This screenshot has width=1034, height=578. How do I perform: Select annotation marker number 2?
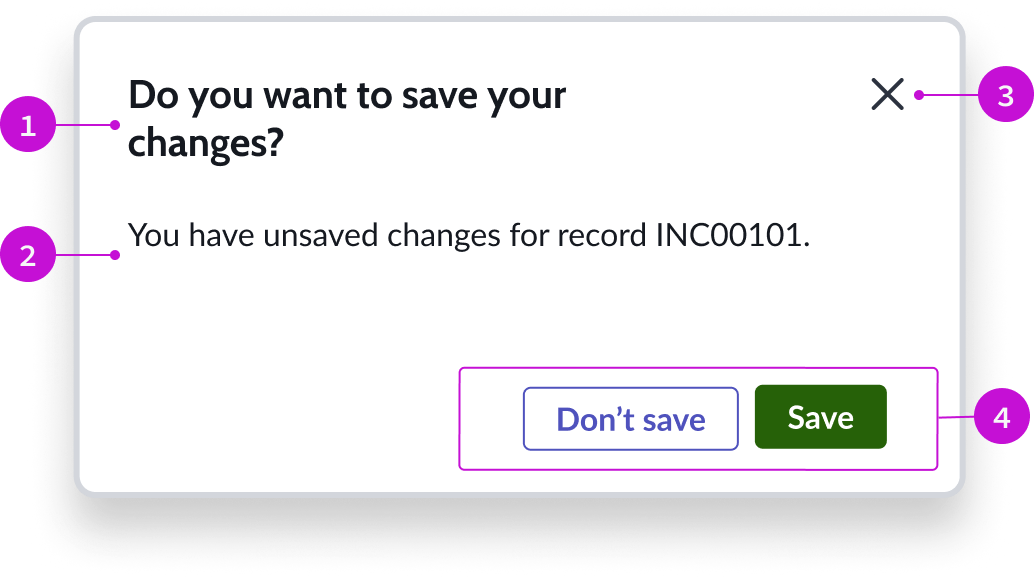(27, 255)
